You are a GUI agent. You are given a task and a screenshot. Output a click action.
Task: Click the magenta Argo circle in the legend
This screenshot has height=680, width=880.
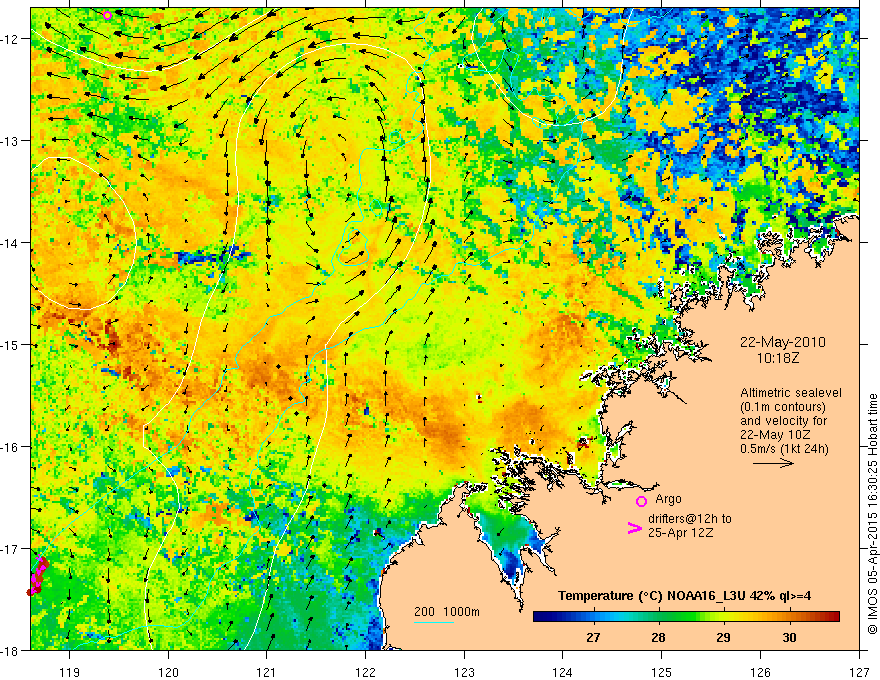[641, 501]
